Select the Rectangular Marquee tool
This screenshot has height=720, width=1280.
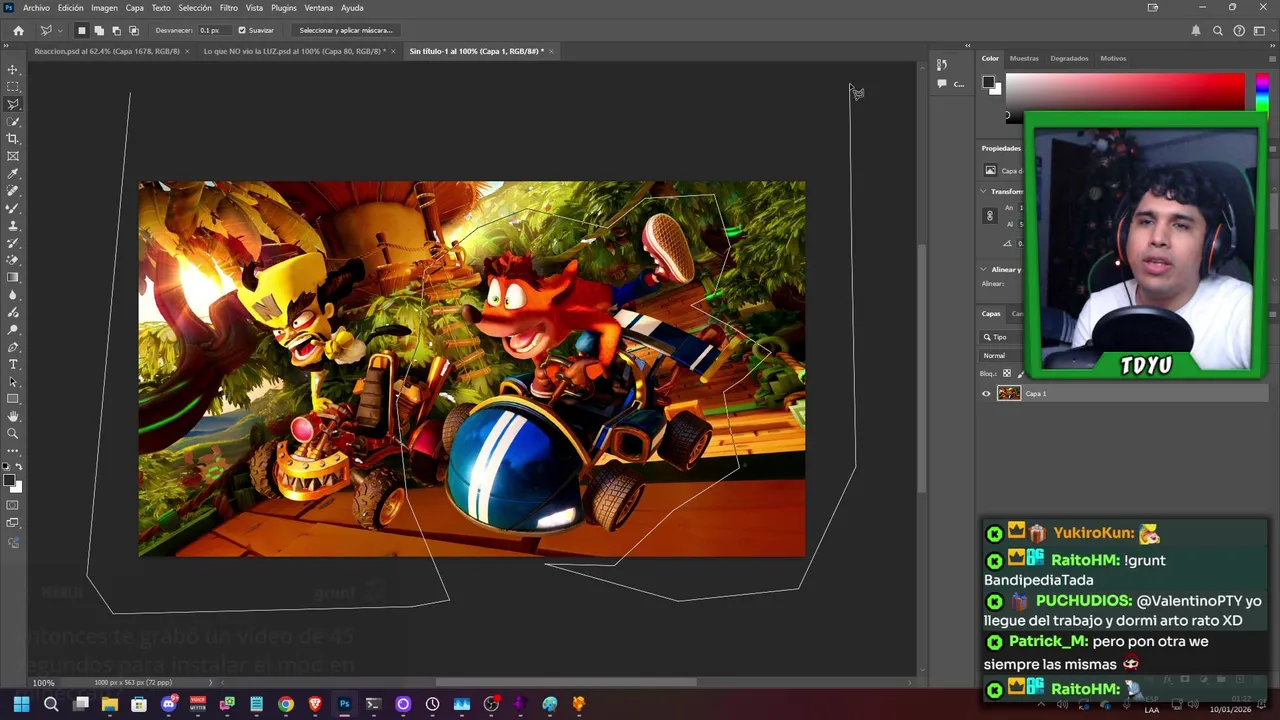(x=13, y=87)
